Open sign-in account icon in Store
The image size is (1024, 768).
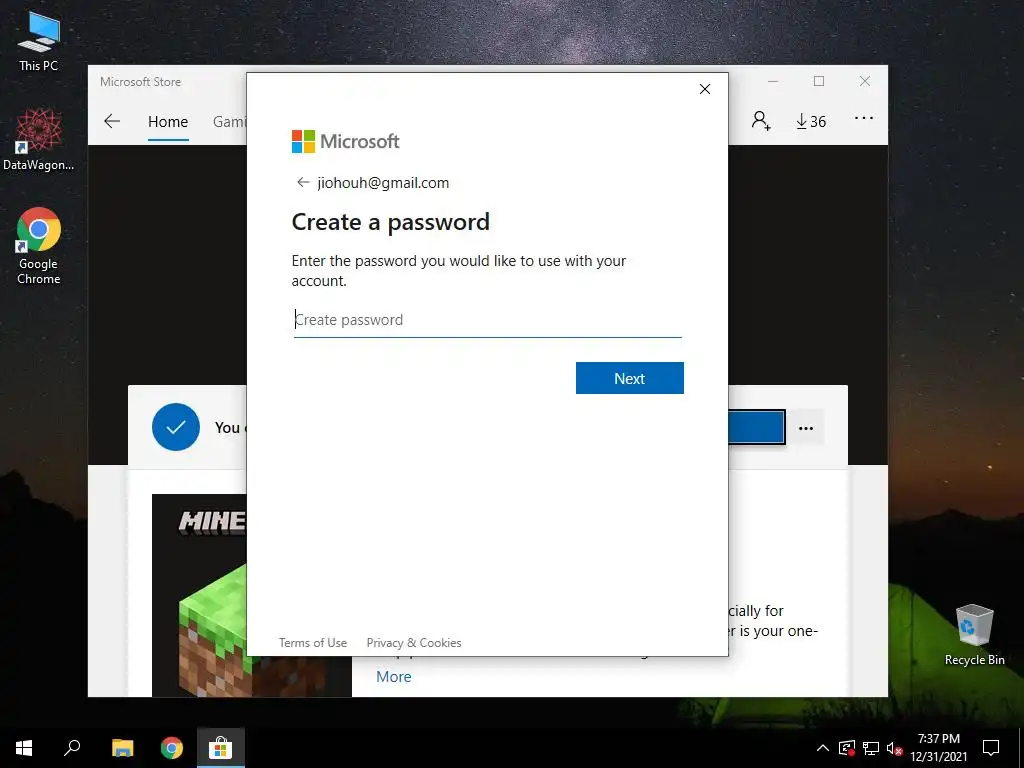click(761, 121)
